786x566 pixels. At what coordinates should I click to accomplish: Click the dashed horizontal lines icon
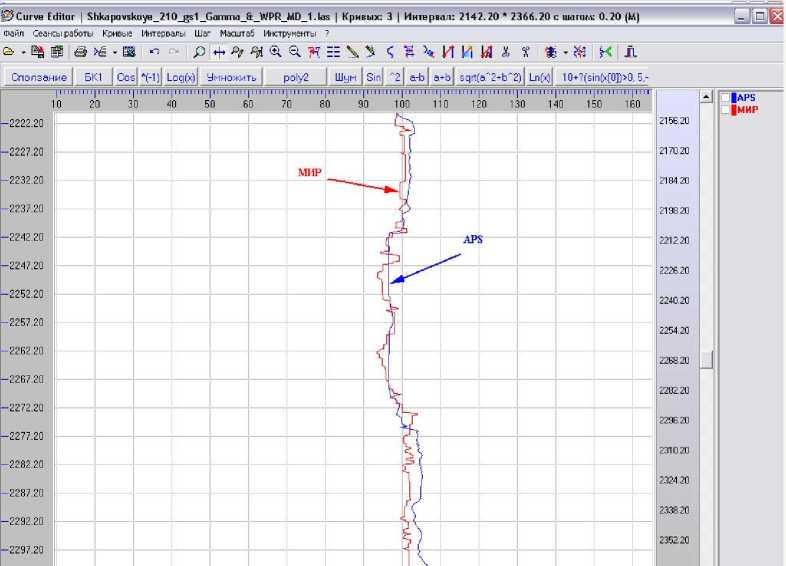coord(333,52)
